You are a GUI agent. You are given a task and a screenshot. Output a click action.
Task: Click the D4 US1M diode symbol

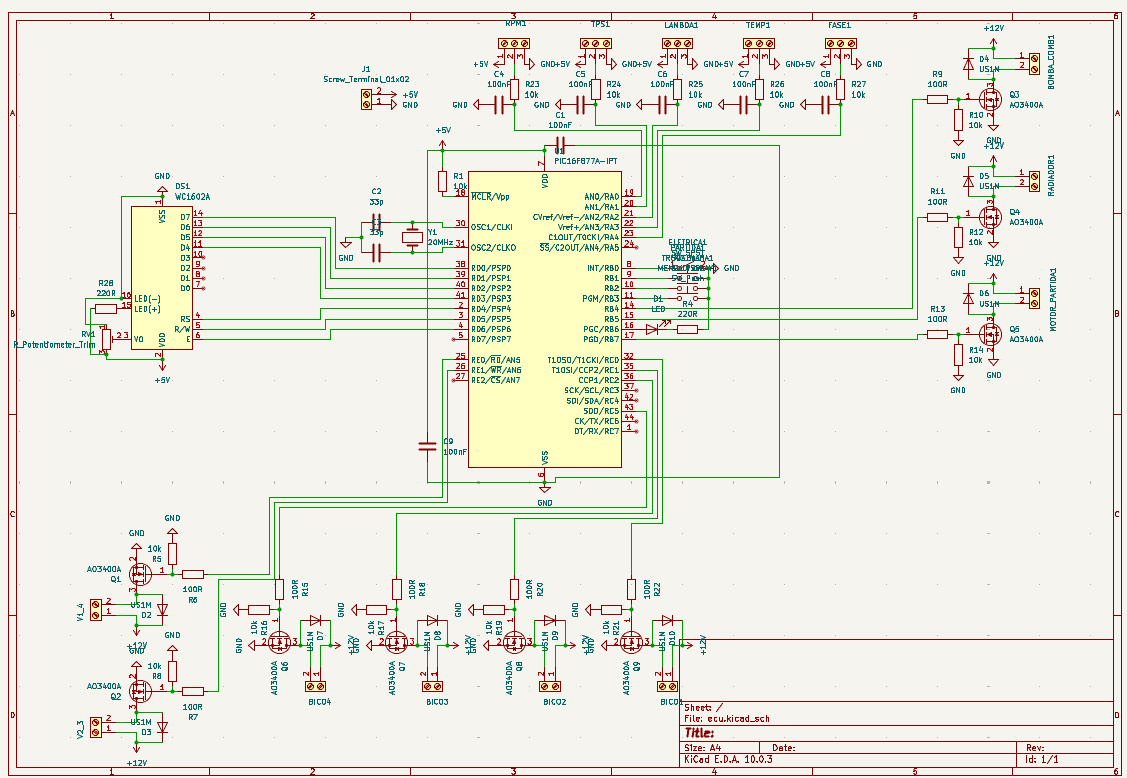[969, 63]
